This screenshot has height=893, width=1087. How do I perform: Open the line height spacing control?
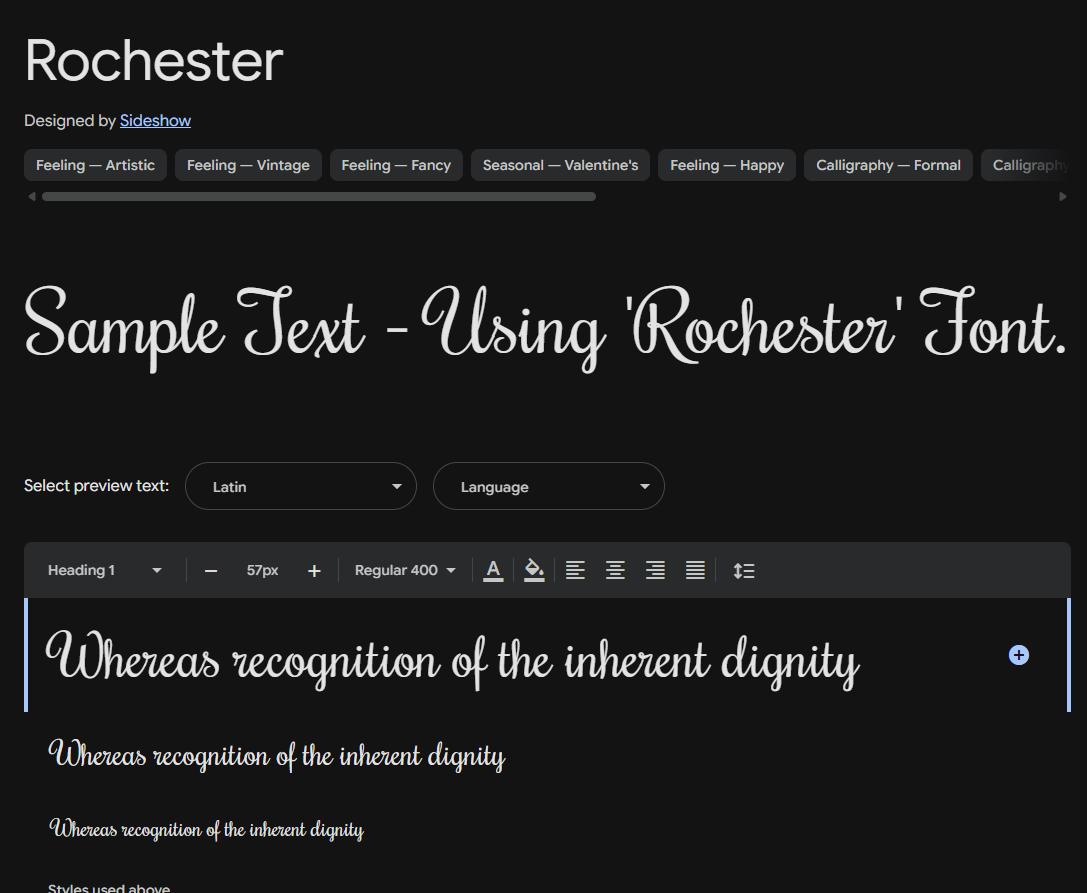(x=744, y=571)
